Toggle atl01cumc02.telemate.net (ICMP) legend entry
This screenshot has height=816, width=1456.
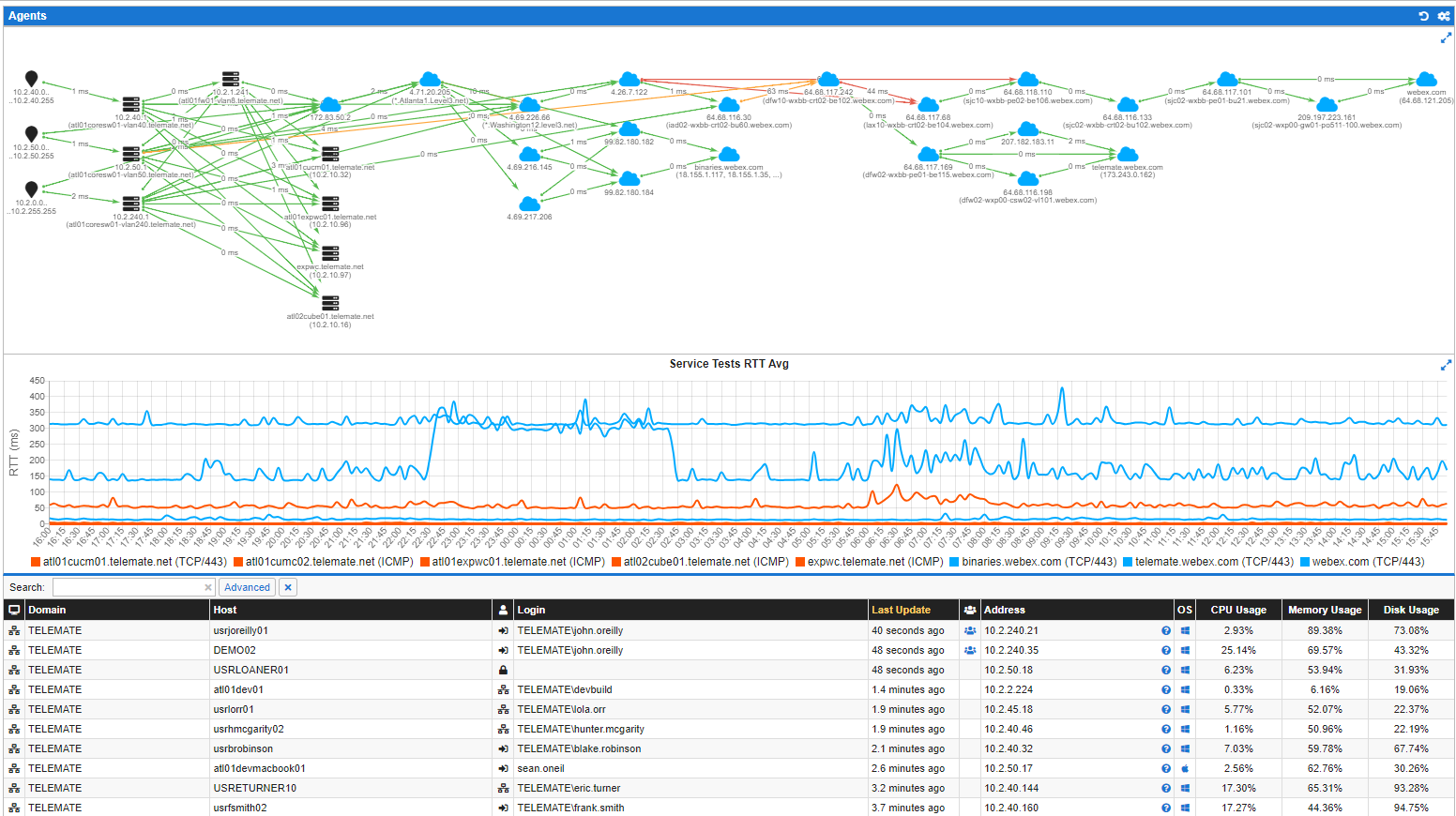(324, 562)
